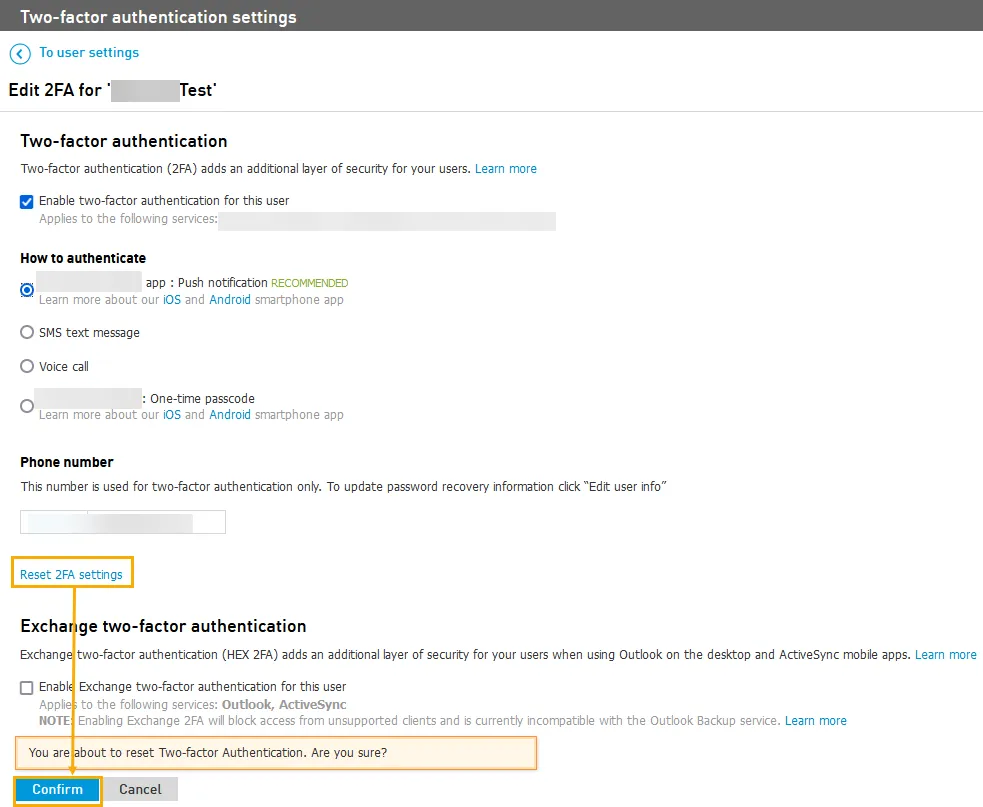Open iOS link under Push notification option
Image resolution: width=983 pixels, height=807 pixels.
click(x=172, y=300)
